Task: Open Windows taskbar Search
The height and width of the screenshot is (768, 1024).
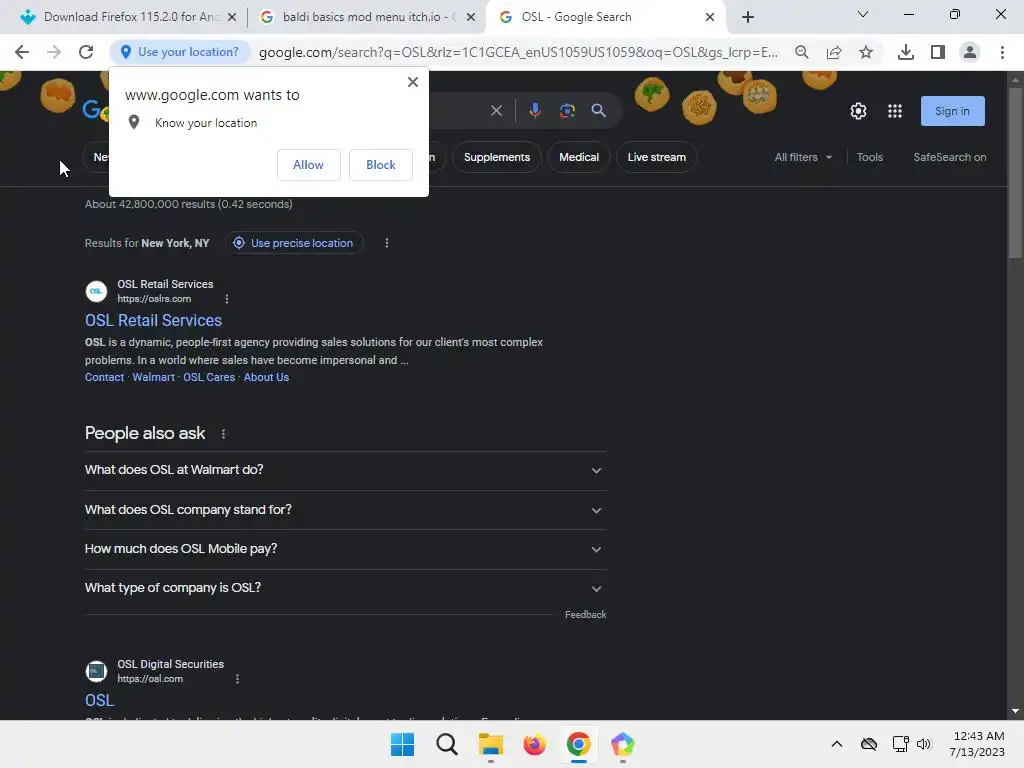Action: coord(447,744)
